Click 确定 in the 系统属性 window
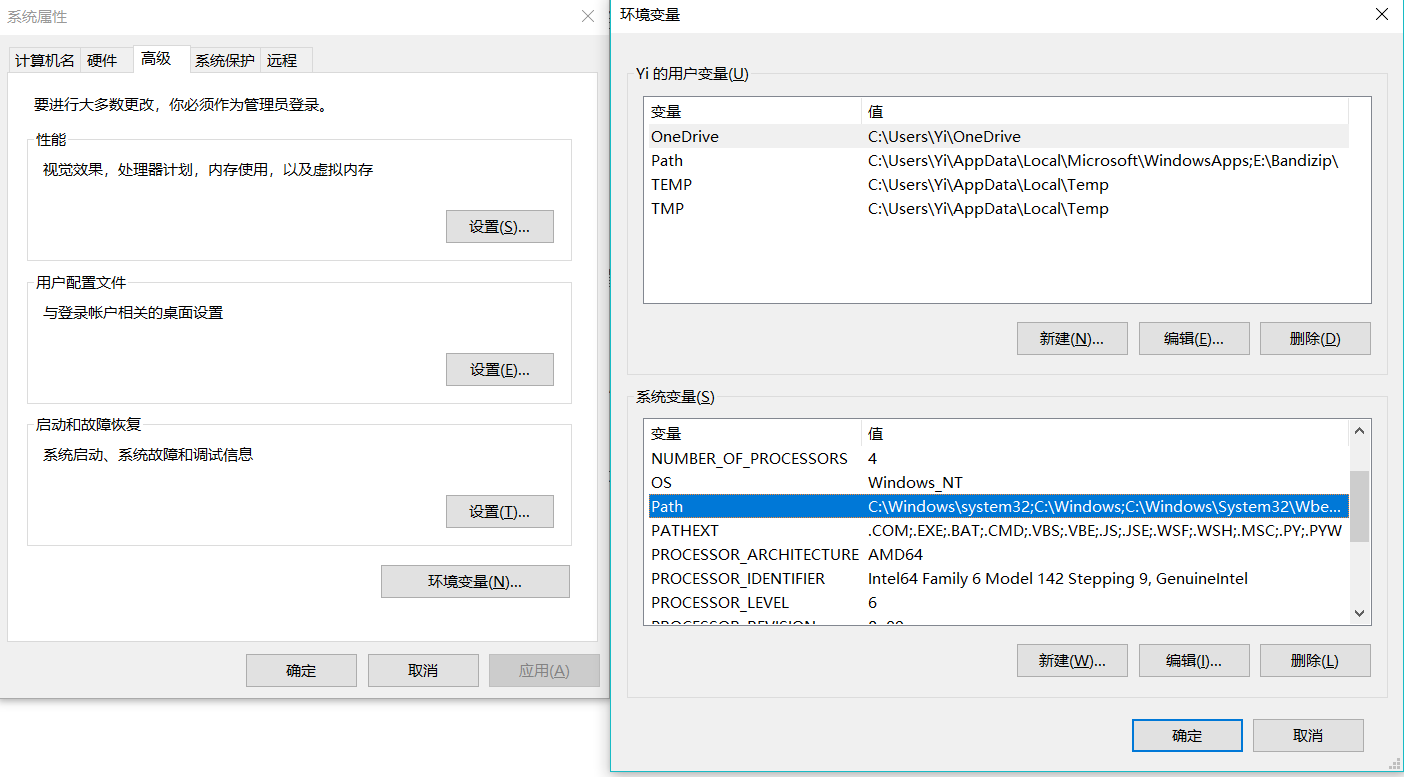Screen dimensions: 1404x777 tap(301, 671)
